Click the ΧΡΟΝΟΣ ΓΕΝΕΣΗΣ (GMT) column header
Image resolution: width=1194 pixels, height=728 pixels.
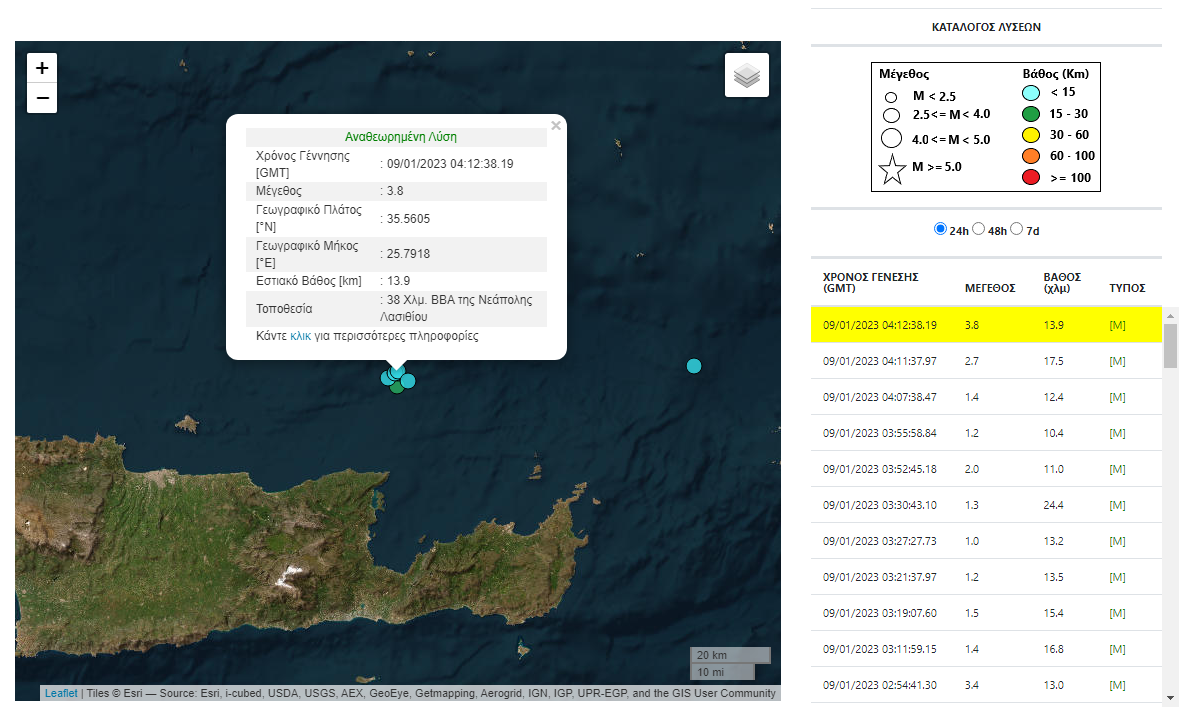tap(870, 283)
